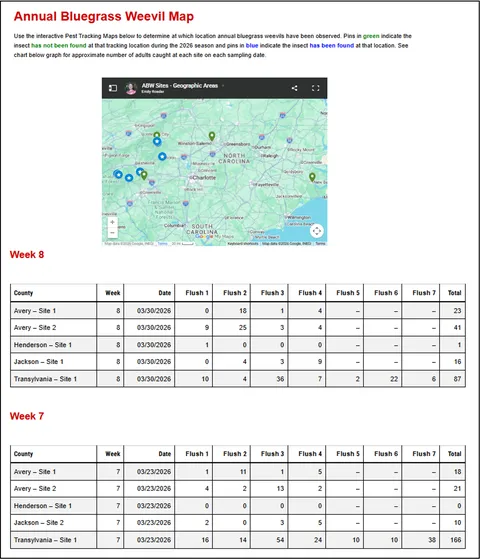Select the green pin southwest of Asheville
The width and height of the screenshot is (480, 559).
point(144,175)
